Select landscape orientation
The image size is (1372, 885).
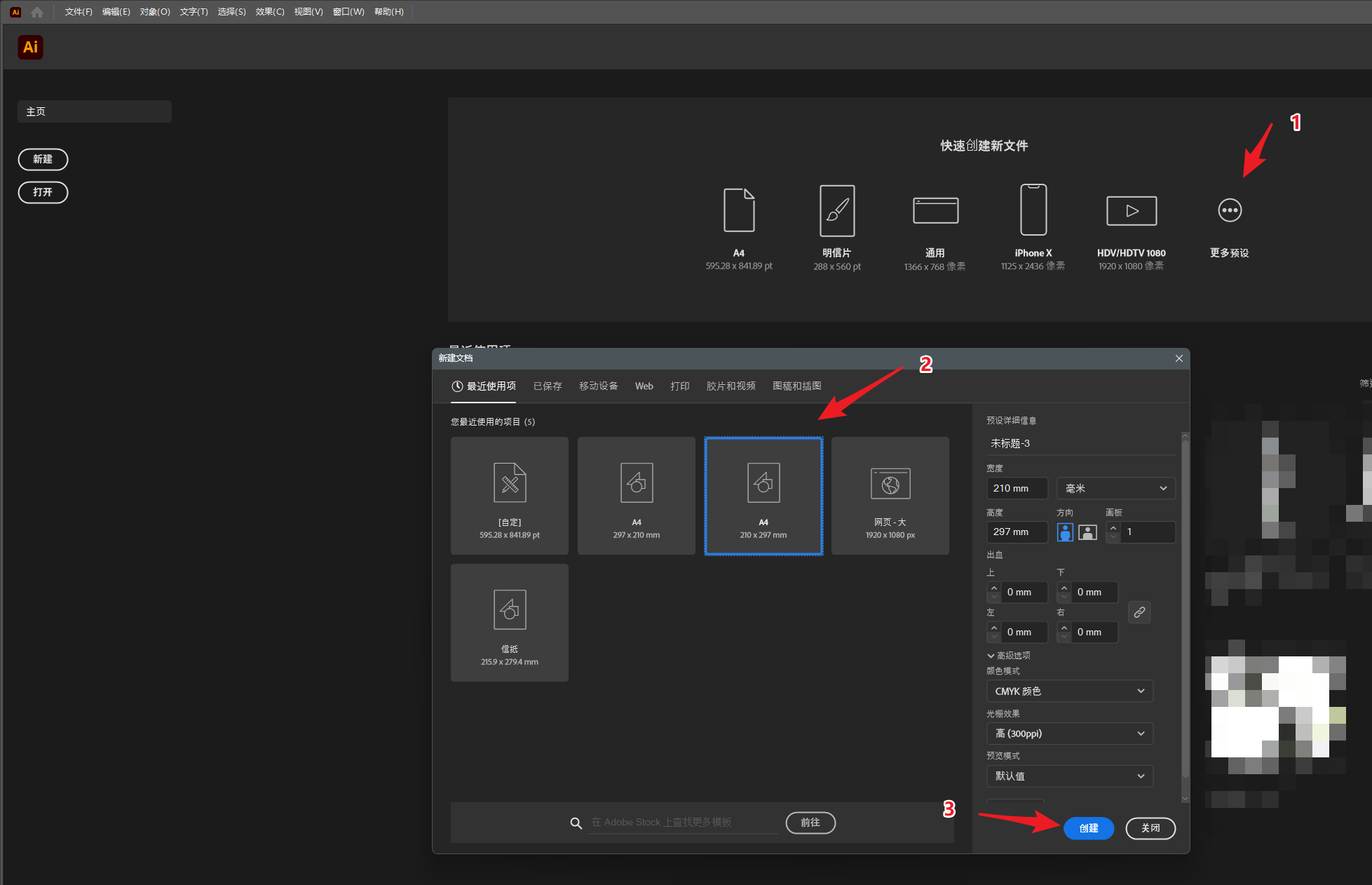(x=1087, y=532)
